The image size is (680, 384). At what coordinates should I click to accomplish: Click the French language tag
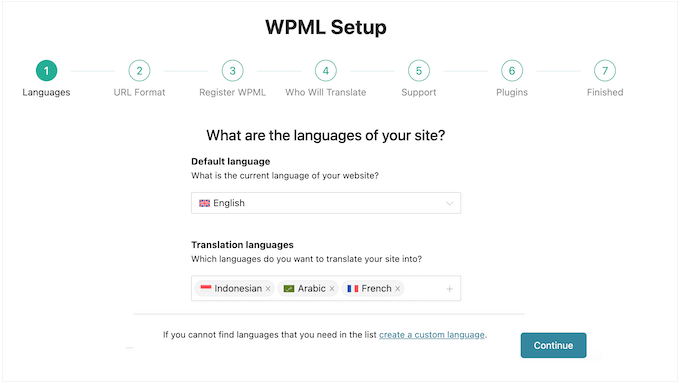373,289
